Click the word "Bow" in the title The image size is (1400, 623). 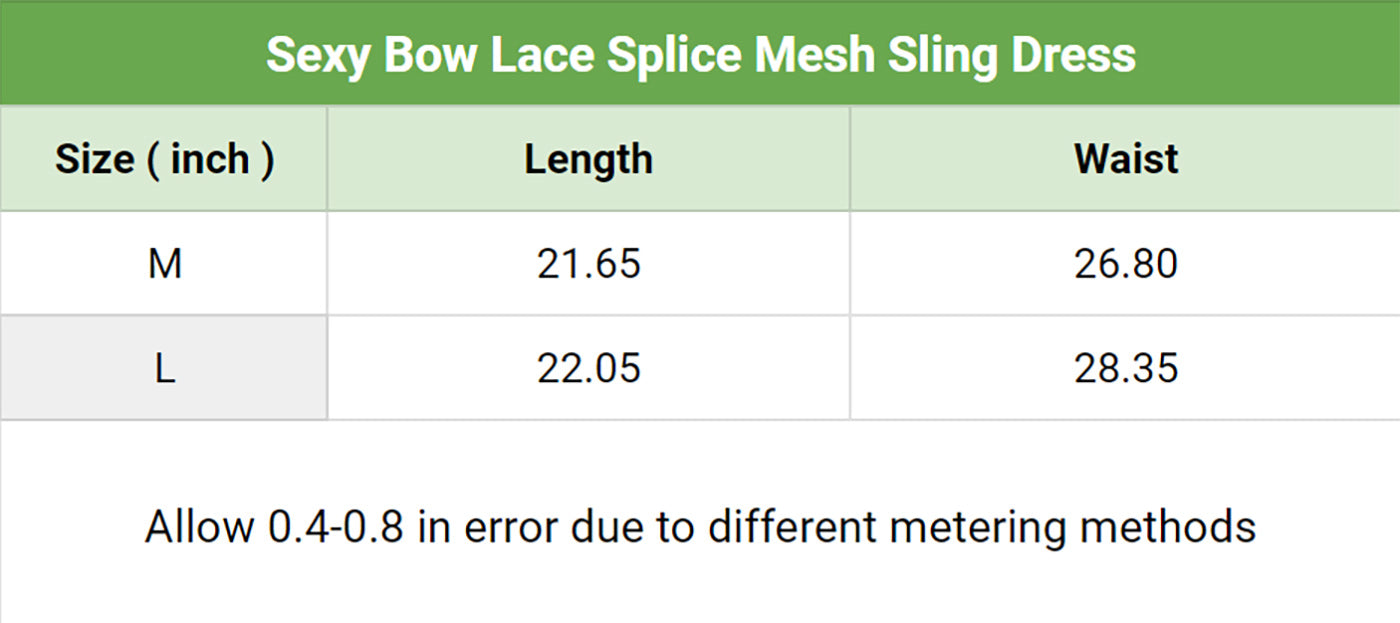(431, 54)
